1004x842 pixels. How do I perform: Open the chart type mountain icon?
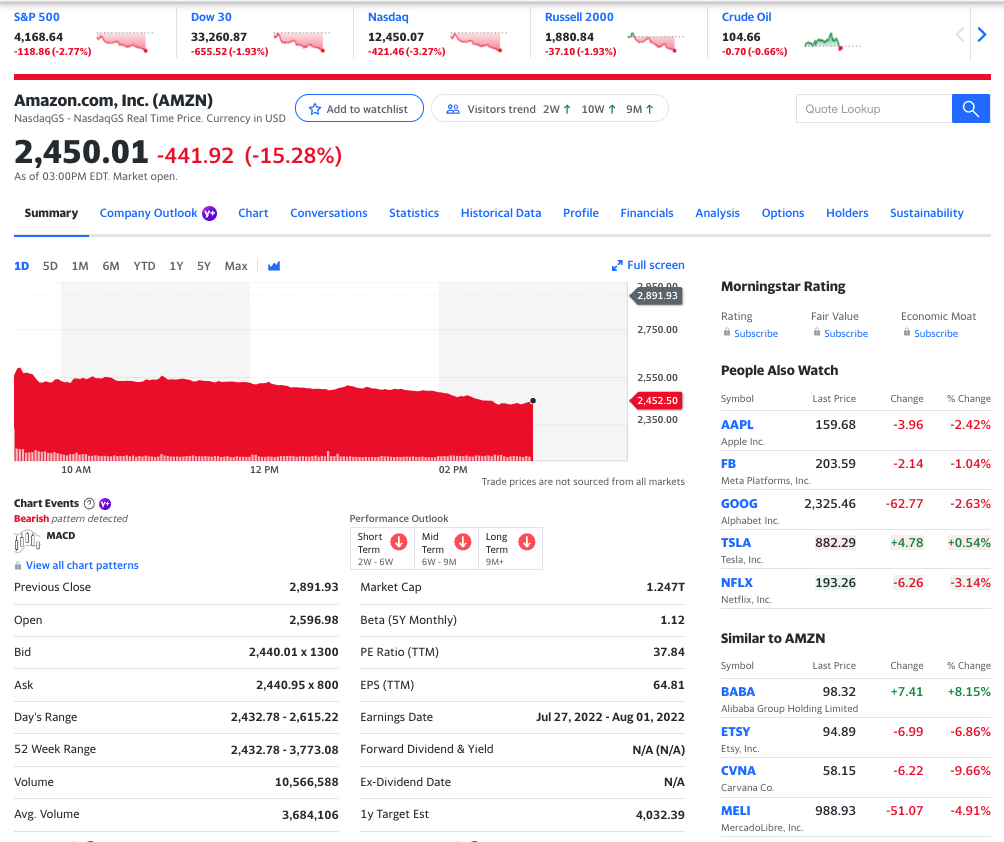tap(274, 266)
